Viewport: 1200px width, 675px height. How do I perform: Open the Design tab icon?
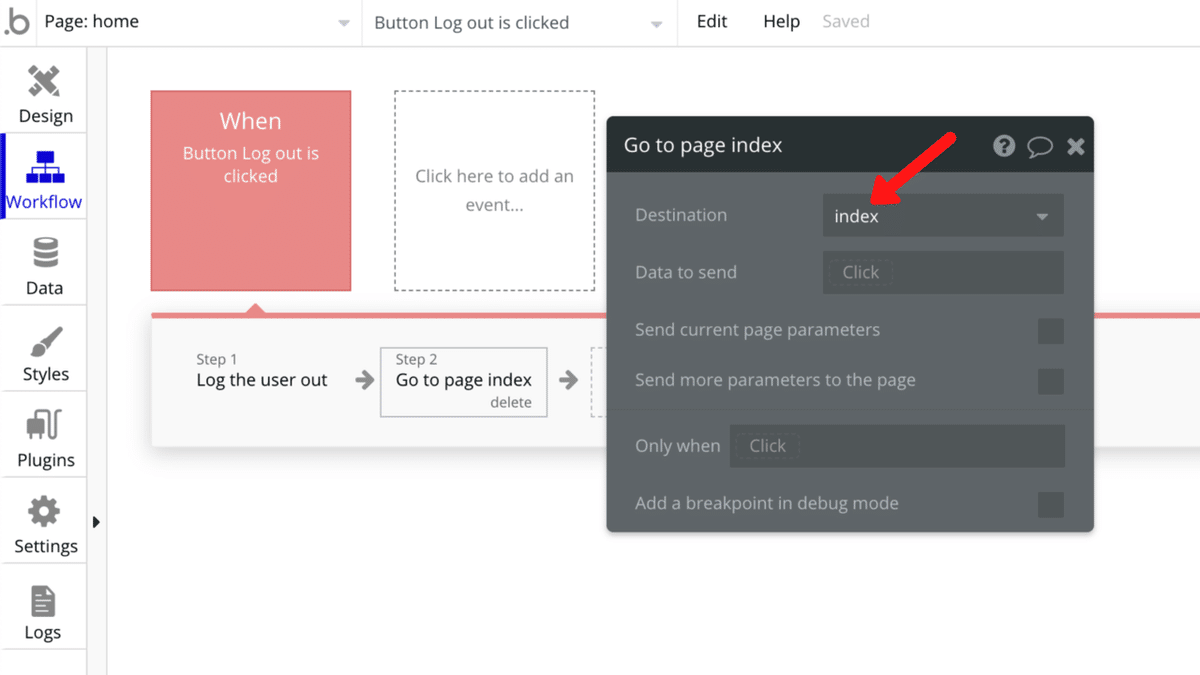44,82
